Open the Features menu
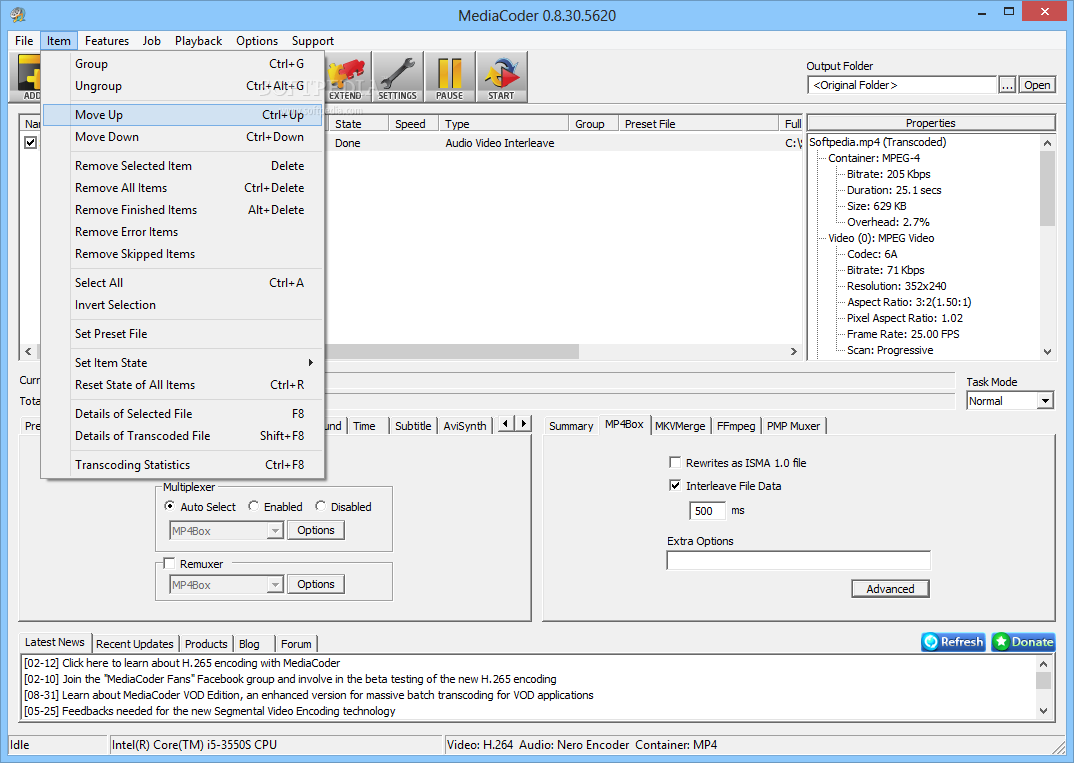 [107, 40]
